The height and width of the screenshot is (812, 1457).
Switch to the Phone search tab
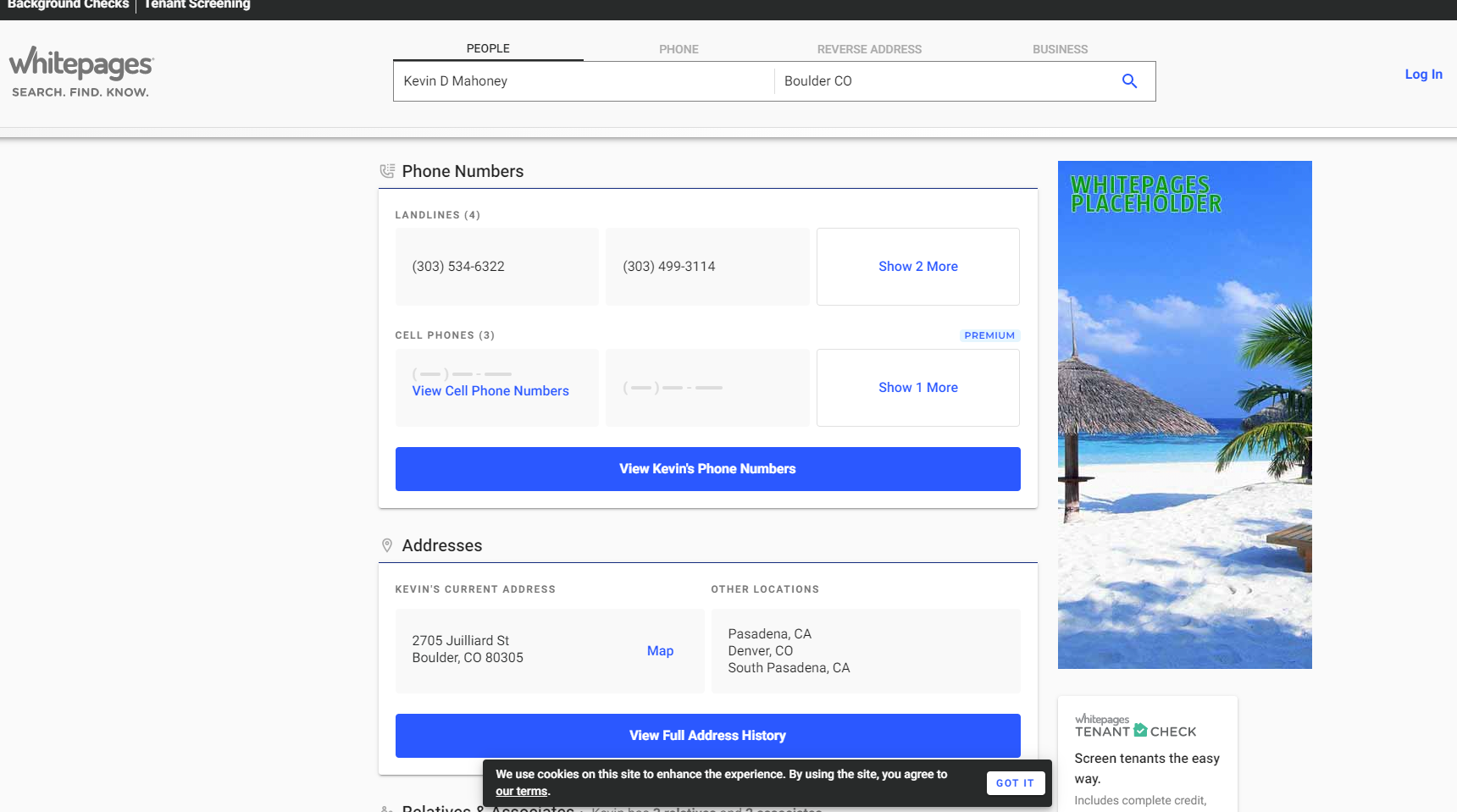click(679, 49)
